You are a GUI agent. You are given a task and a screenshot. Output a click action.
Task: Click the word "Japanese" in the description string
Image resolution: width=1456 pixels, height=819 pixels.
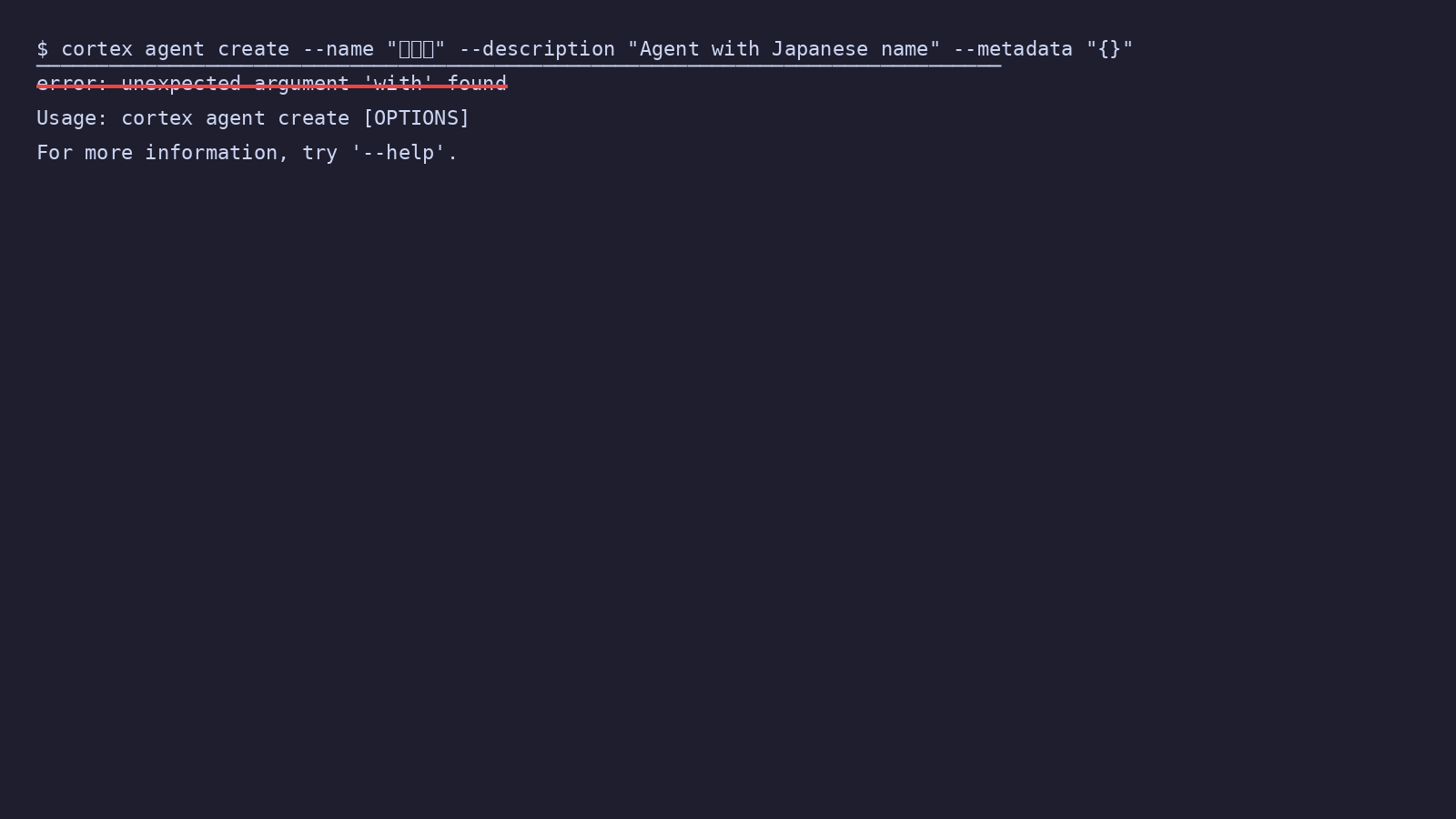(820, 49)
